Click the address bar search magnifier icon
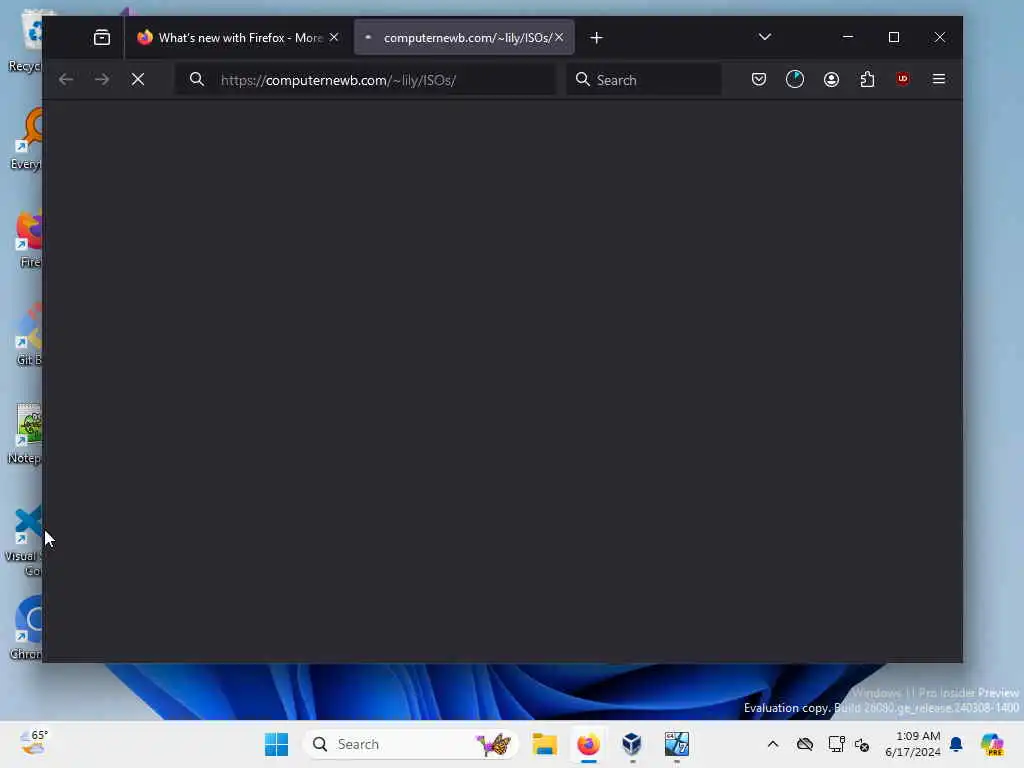 [x=197, y=80]
